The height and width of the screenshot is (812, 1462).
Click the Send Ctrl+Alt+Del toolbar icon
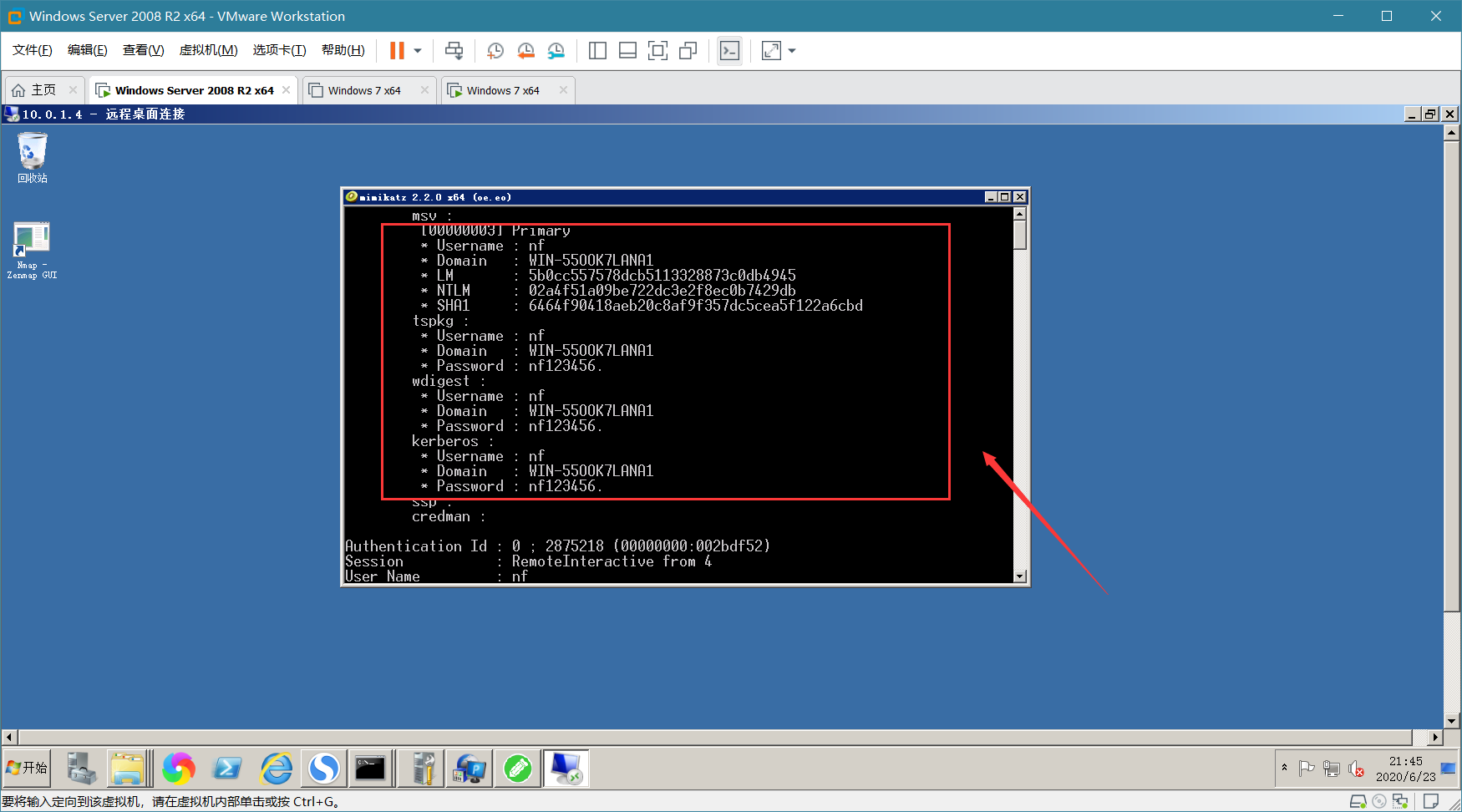click(x=454, y=51)
